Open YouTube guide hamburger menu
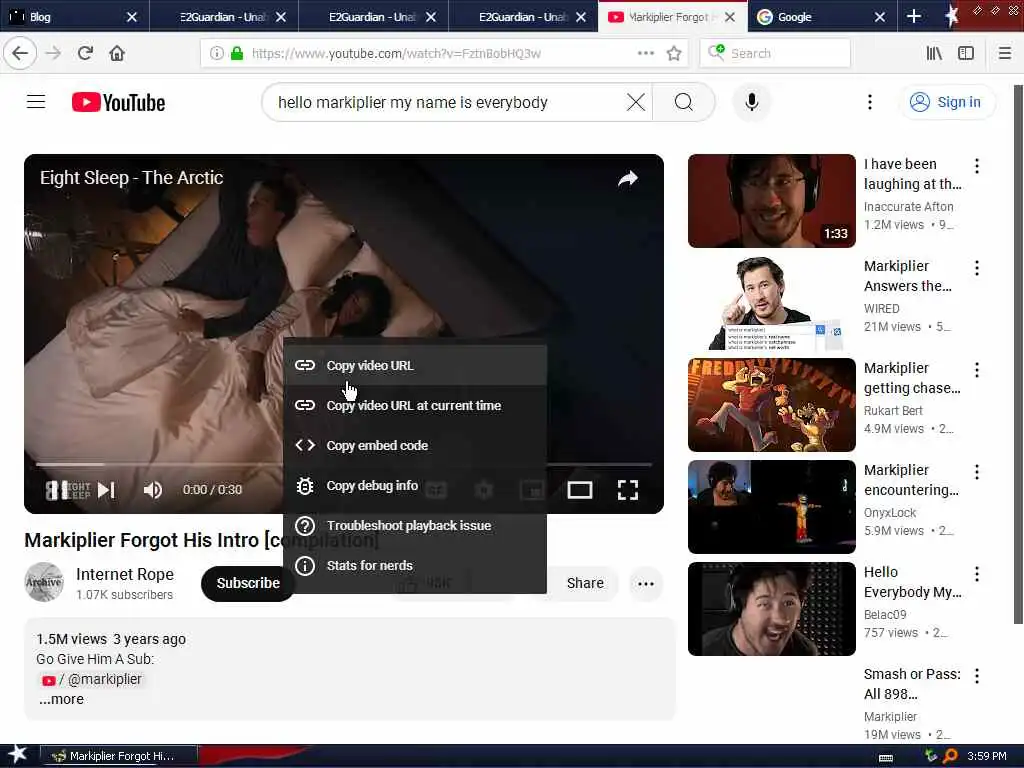1024x768 pixels. pos(36,102)
